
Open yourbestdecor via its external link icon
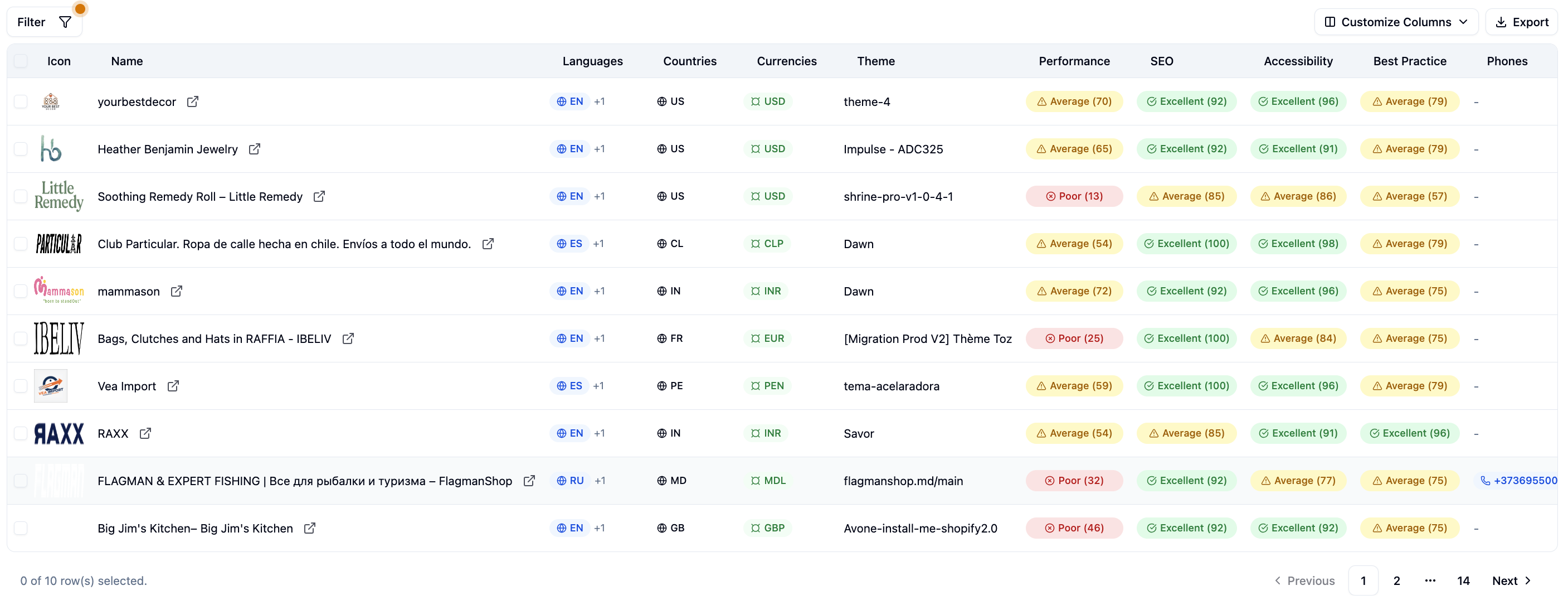tap(193, 101)
